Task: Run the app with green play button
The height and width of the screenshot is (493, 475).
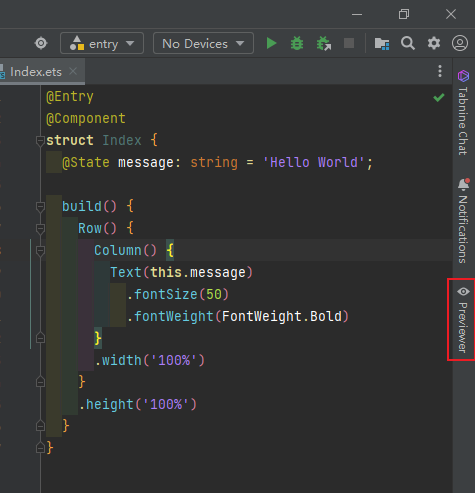Action: point(271,43)
